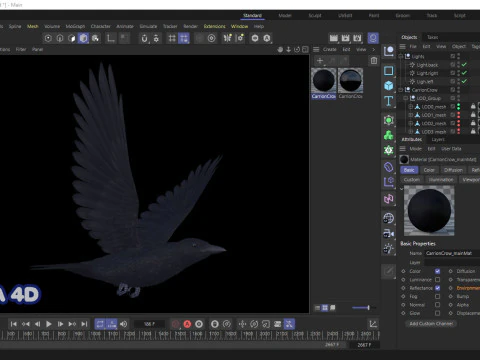Click the globe Floor/Sky environment icon
The height and width of the screenshot is (360, 480).
coord(389,218)
